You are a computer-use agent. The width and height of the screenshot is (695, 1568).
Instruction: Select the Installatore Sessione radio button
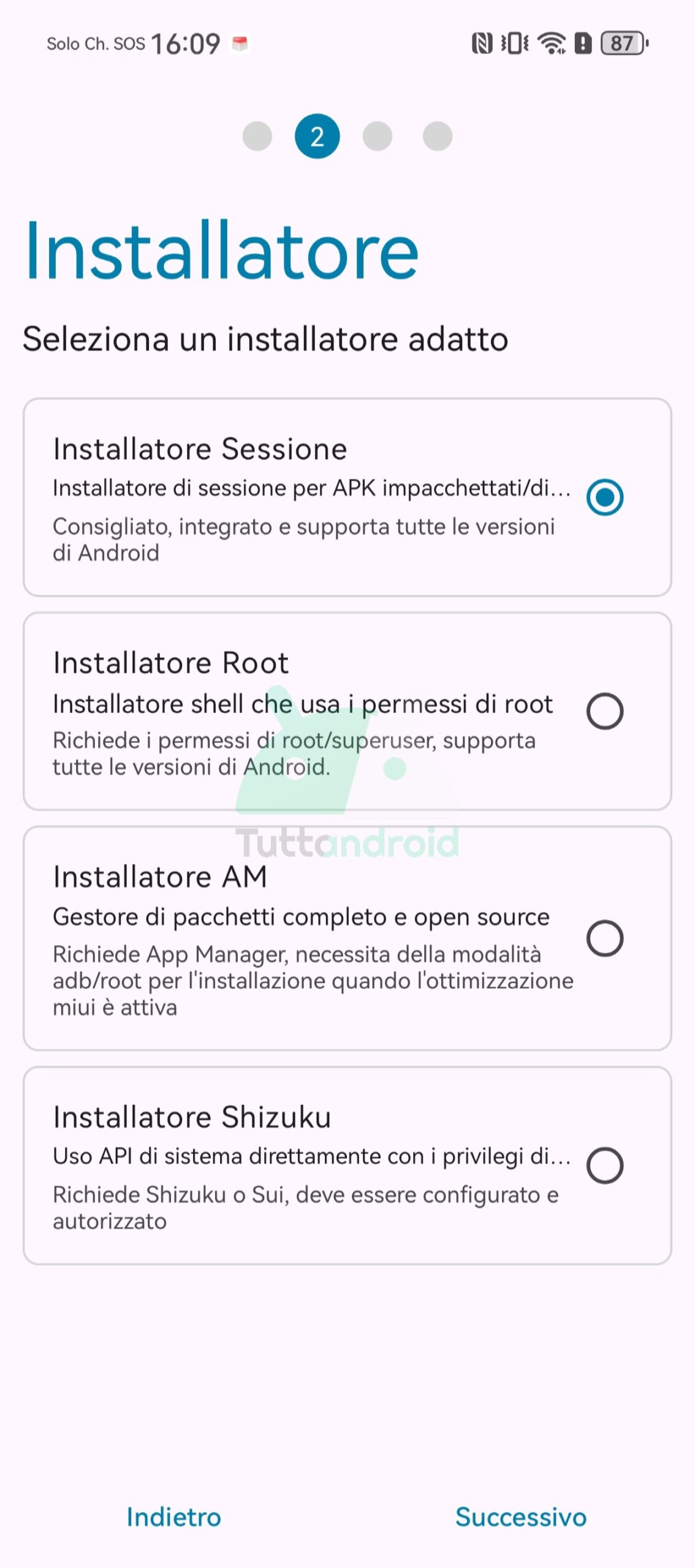pos(604,497)
